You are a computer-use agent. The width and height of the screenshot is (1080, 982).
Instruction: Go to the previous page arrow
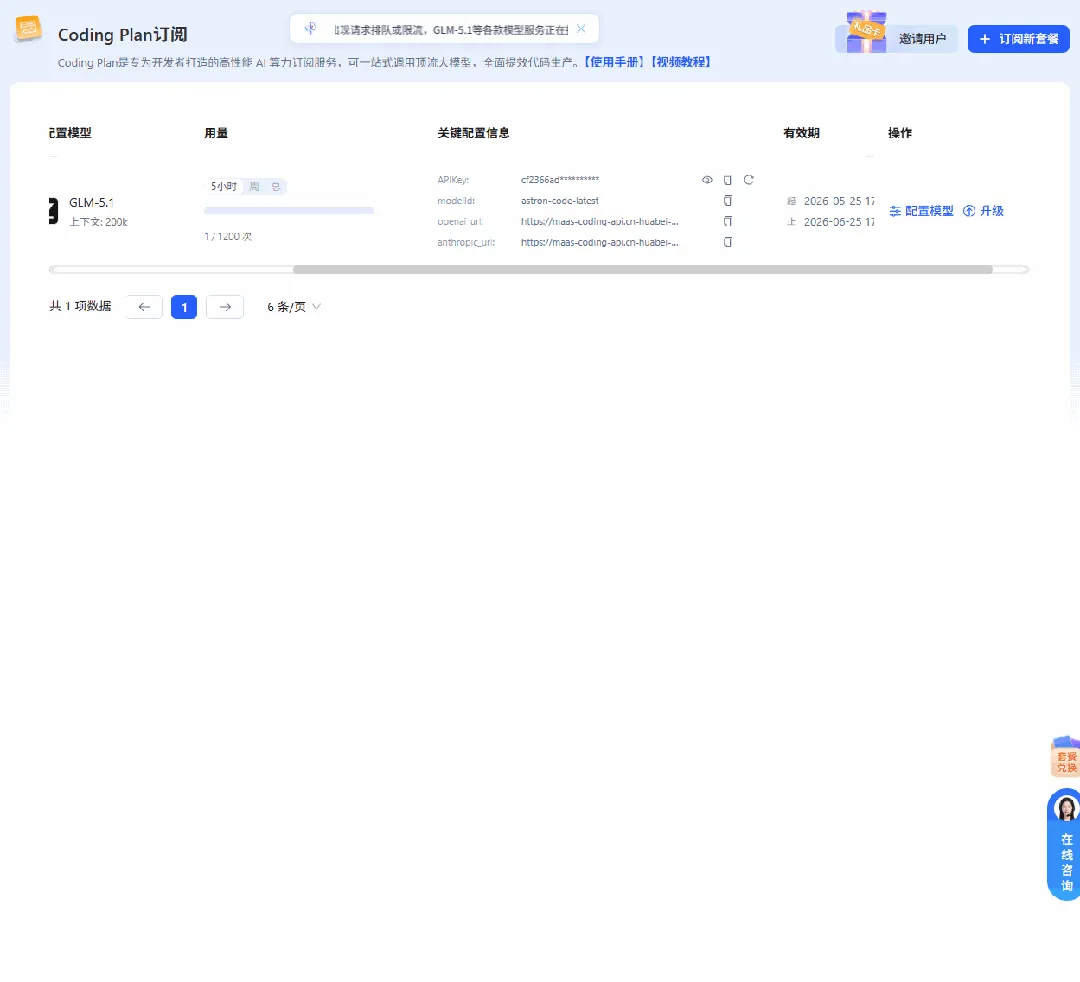(x=144, y=307)
